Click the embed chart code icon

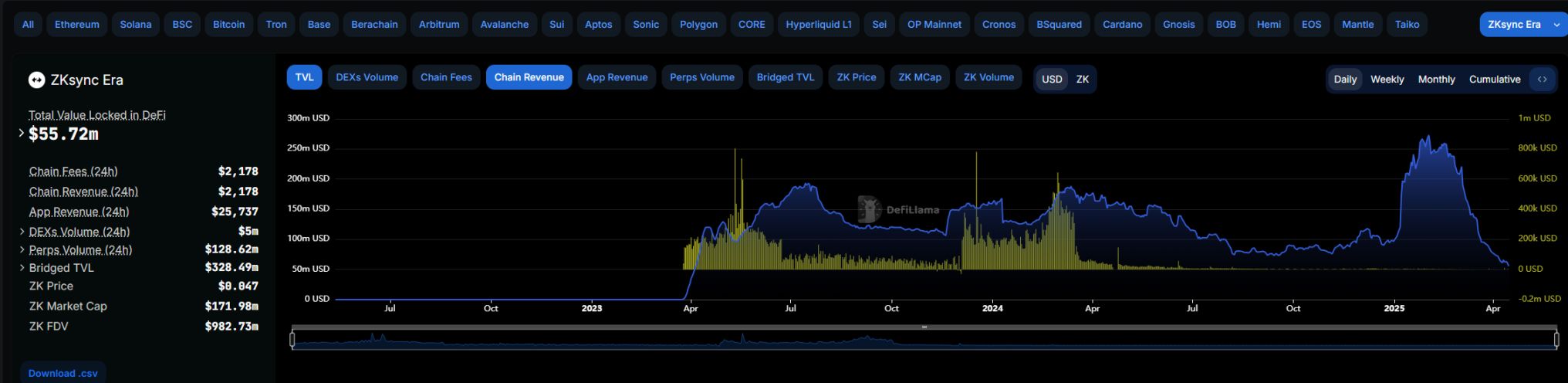click(1542, 80)
